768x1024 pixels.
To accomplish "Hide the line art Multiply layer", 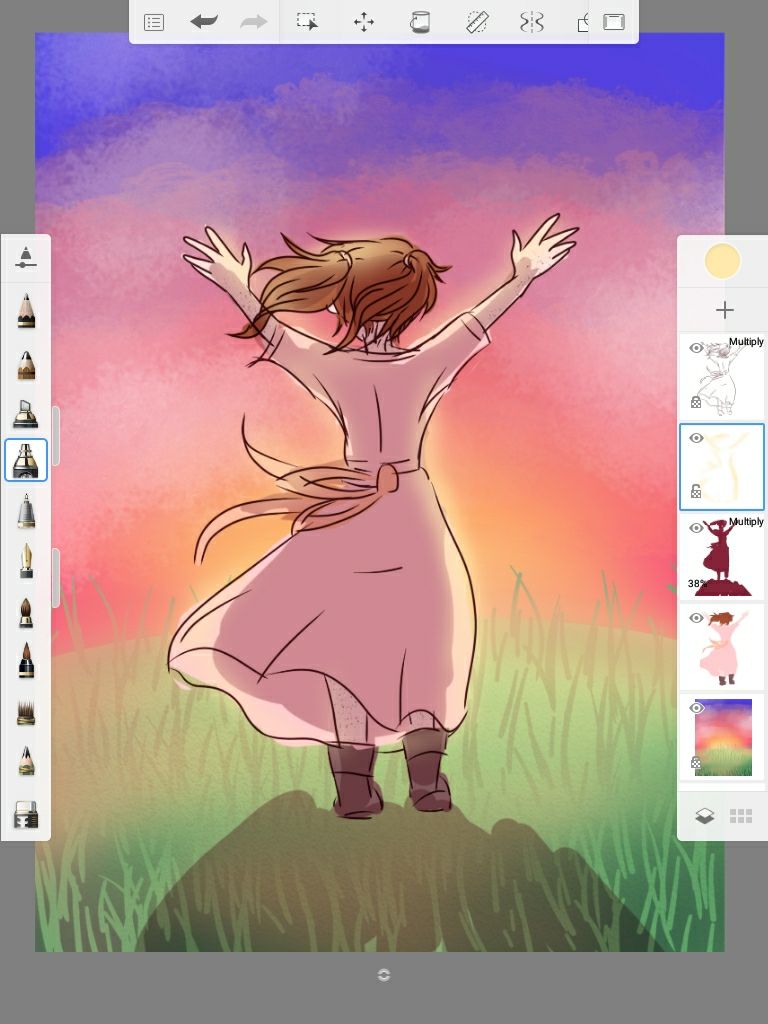I will click(696, 348).
